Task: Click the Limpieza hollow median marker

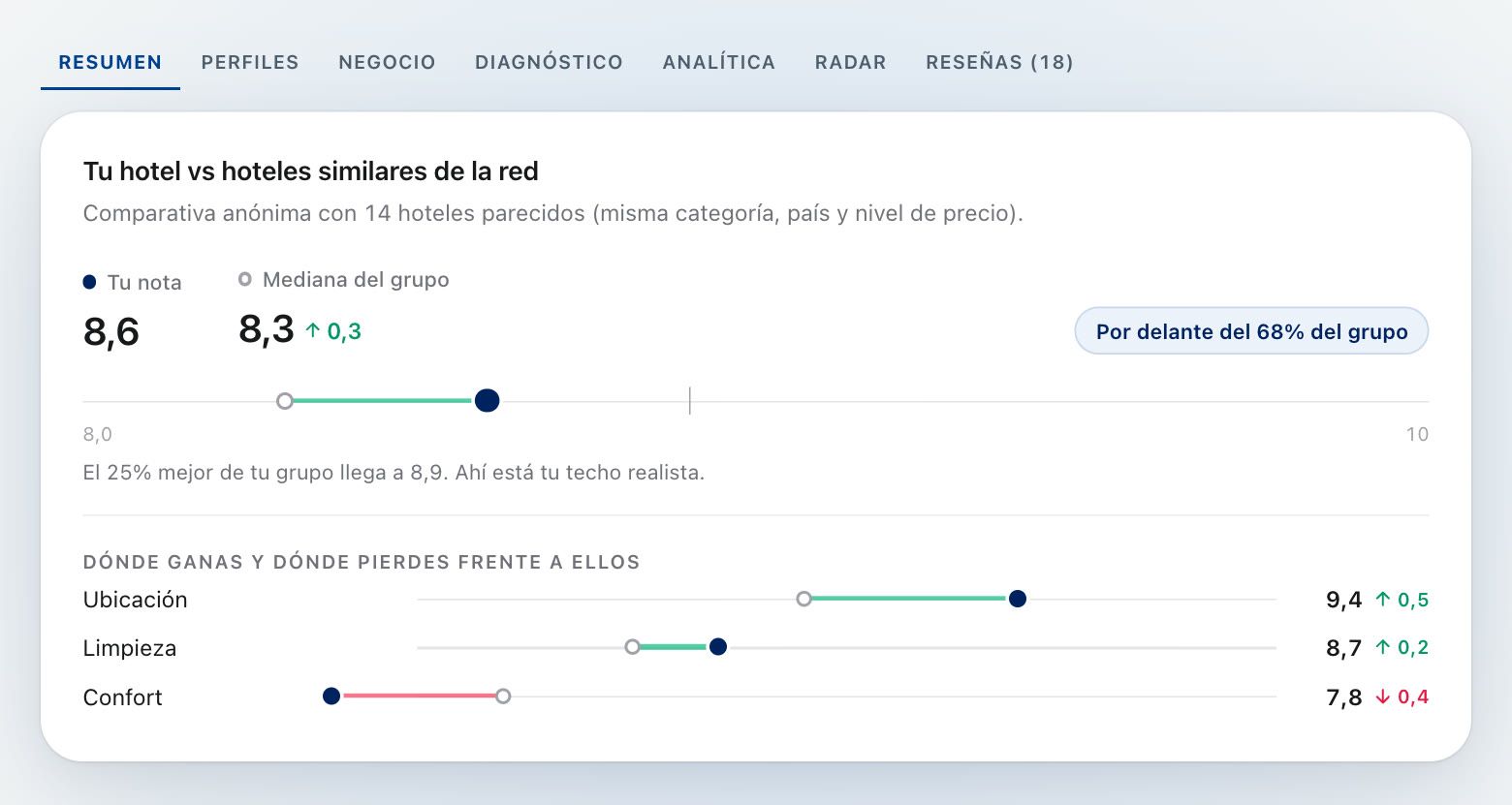Action: [632, 646]
